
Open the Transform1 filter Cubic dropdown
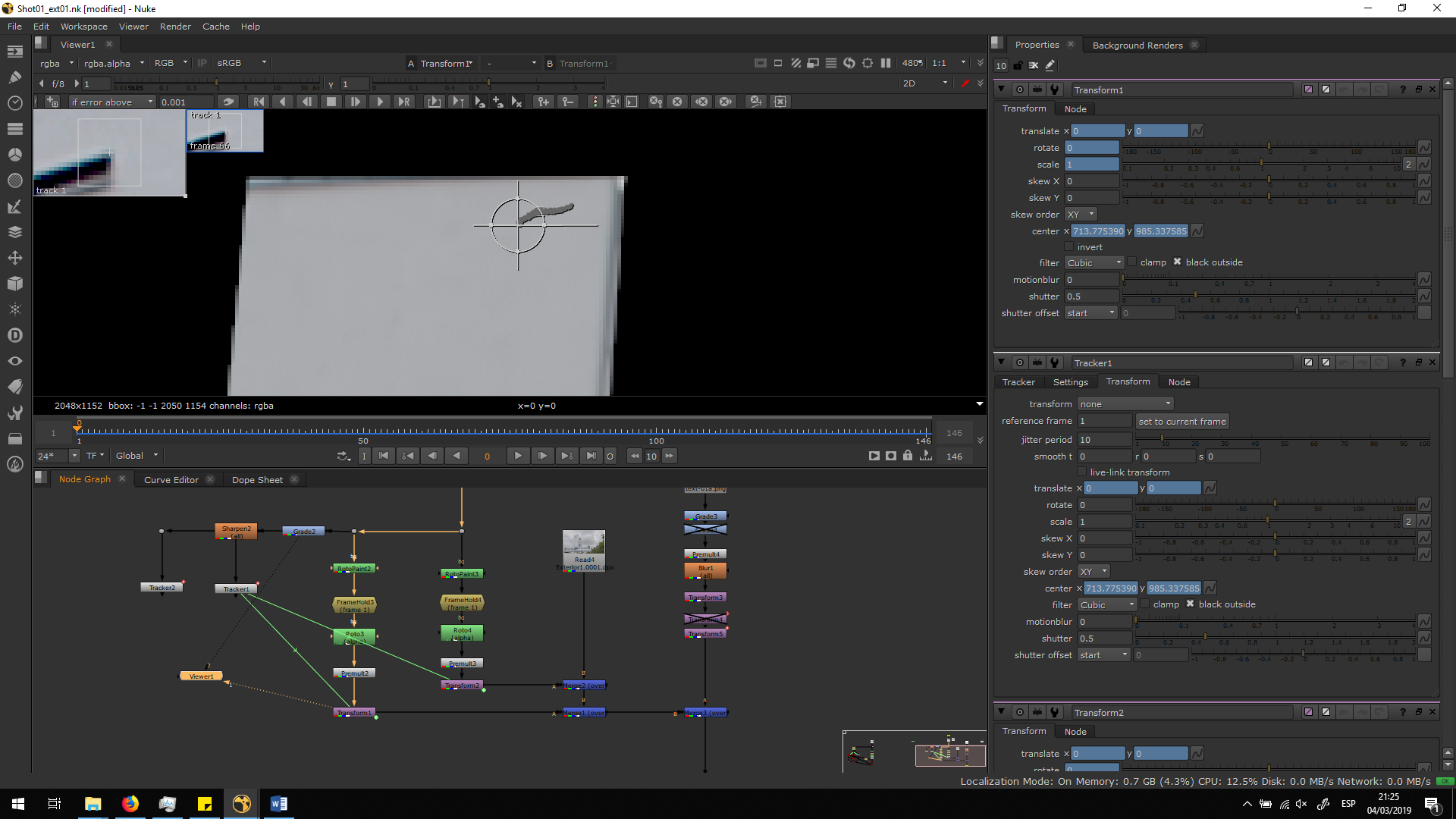[x=1094, y=263]
